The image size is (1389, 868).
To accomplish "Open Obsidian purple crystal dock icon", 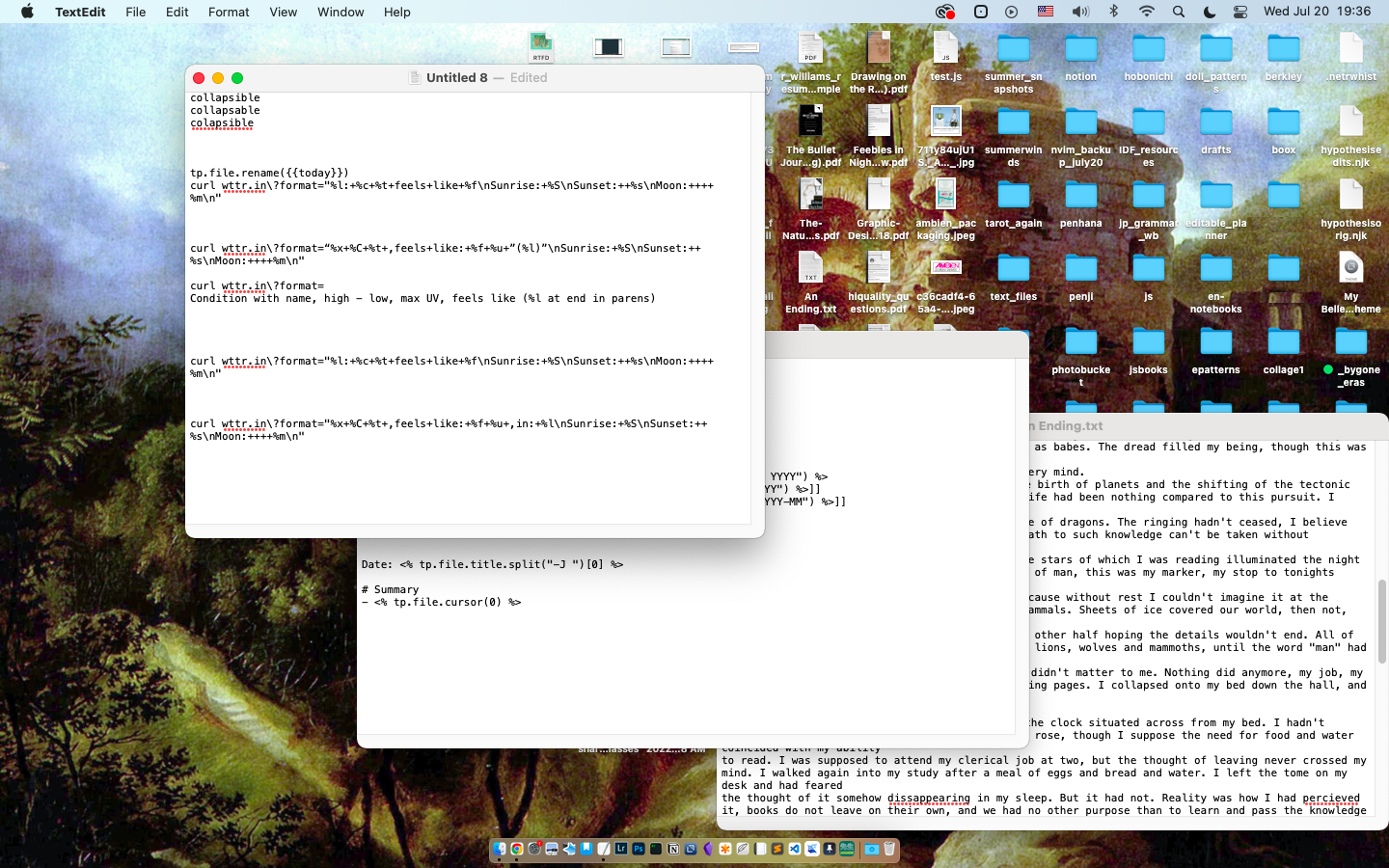I will (708, 849).
